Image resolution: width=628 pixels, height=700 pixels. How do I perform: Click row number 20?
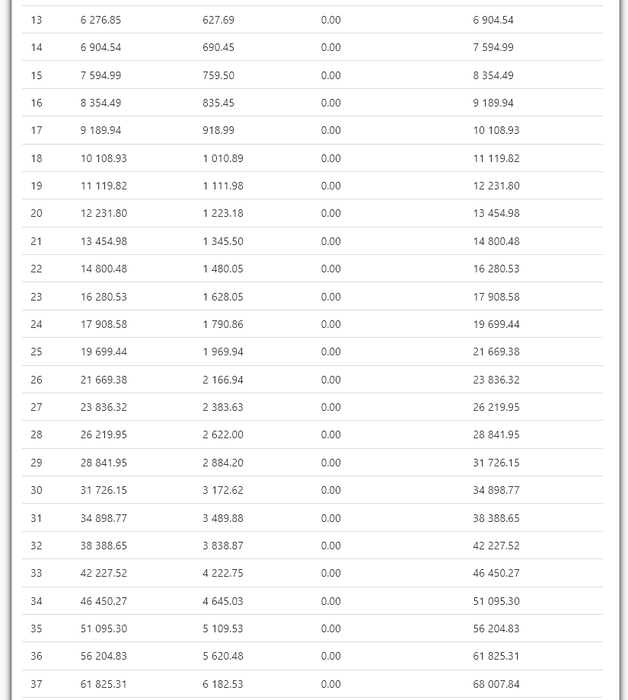point(37,213)
